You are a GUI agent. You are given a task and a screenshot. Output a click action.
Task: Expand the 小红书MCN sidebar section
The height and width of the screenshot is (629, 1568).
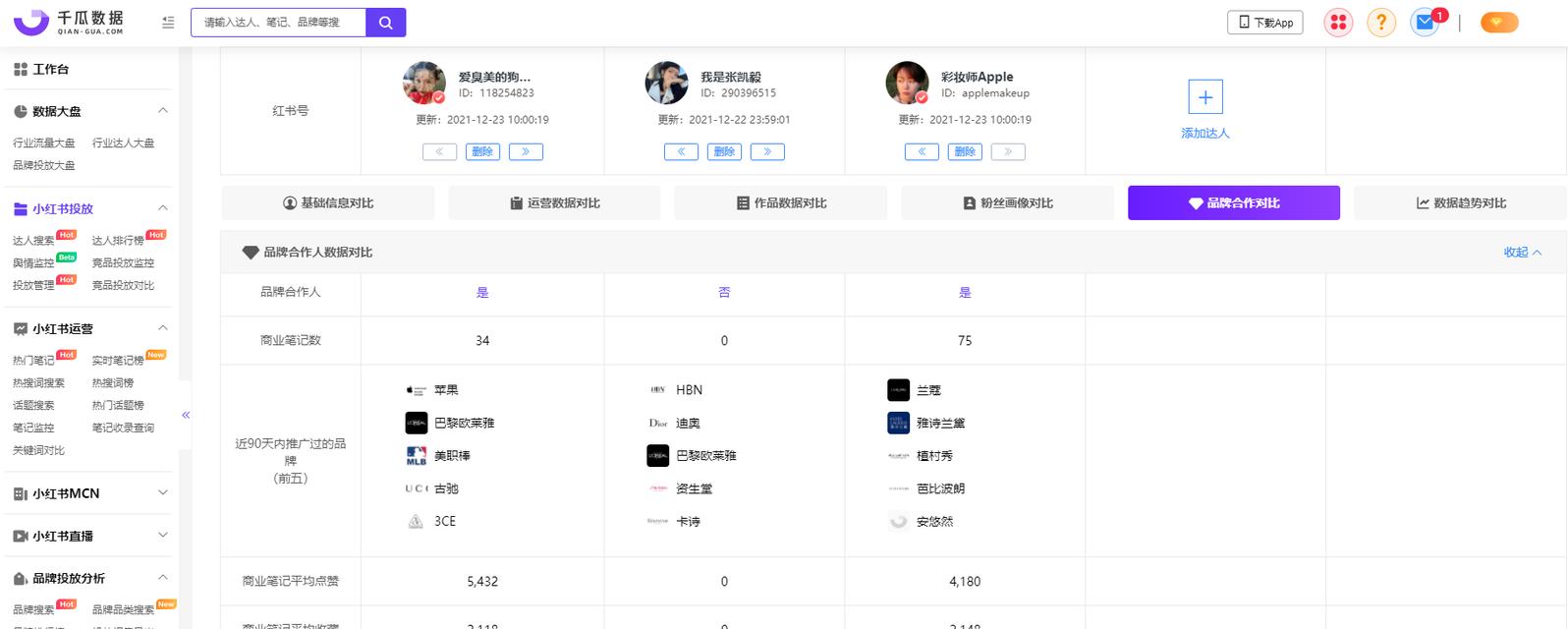(x=163, y=493)
